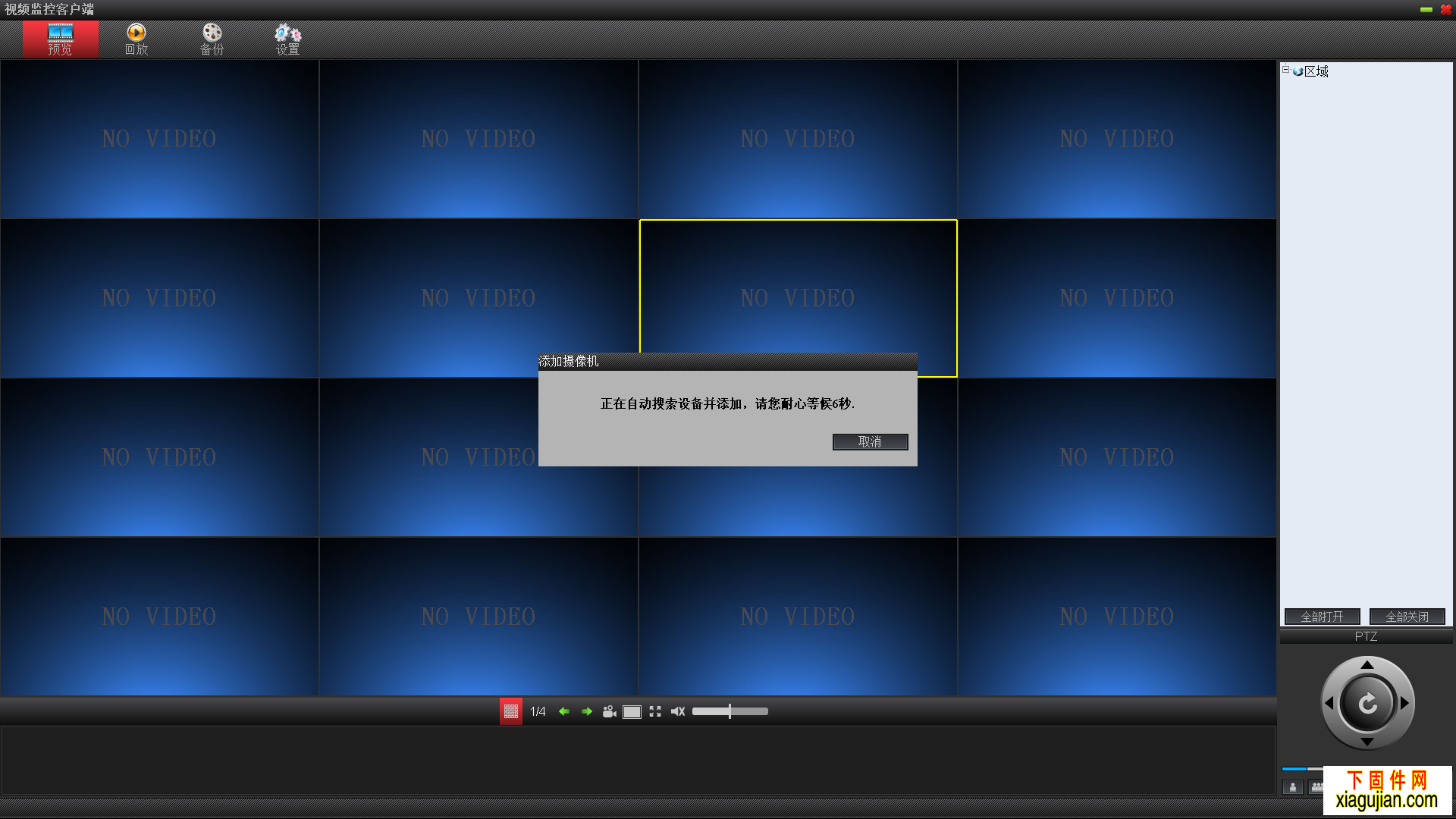Click the split-screen layout icon
Image resolution: width=1456 pixels, height=819 pixels.
click(510, 711)
